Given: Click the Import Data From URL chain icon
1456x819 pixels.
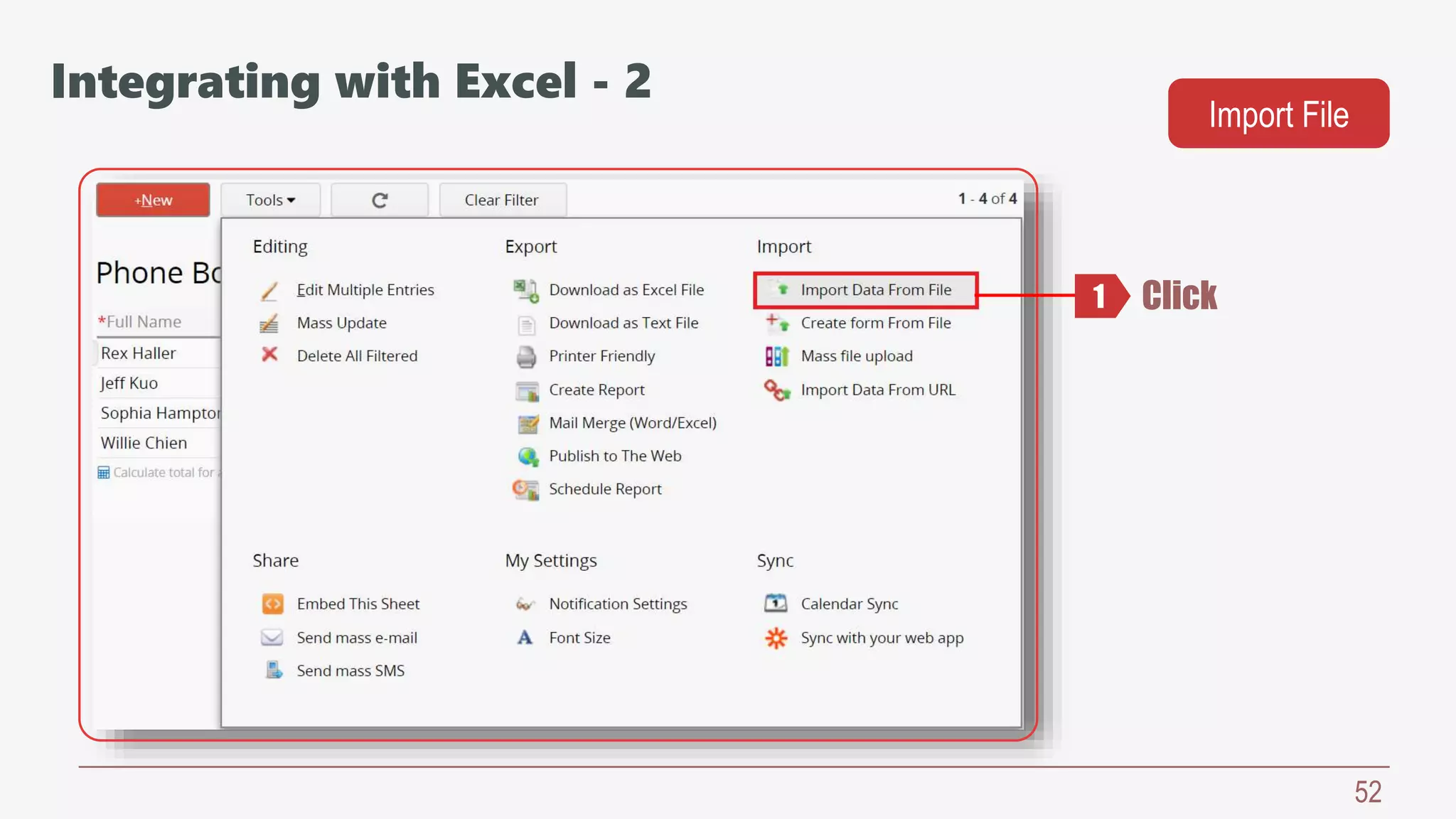Looking at the screenshot, I should click(777, 390).
